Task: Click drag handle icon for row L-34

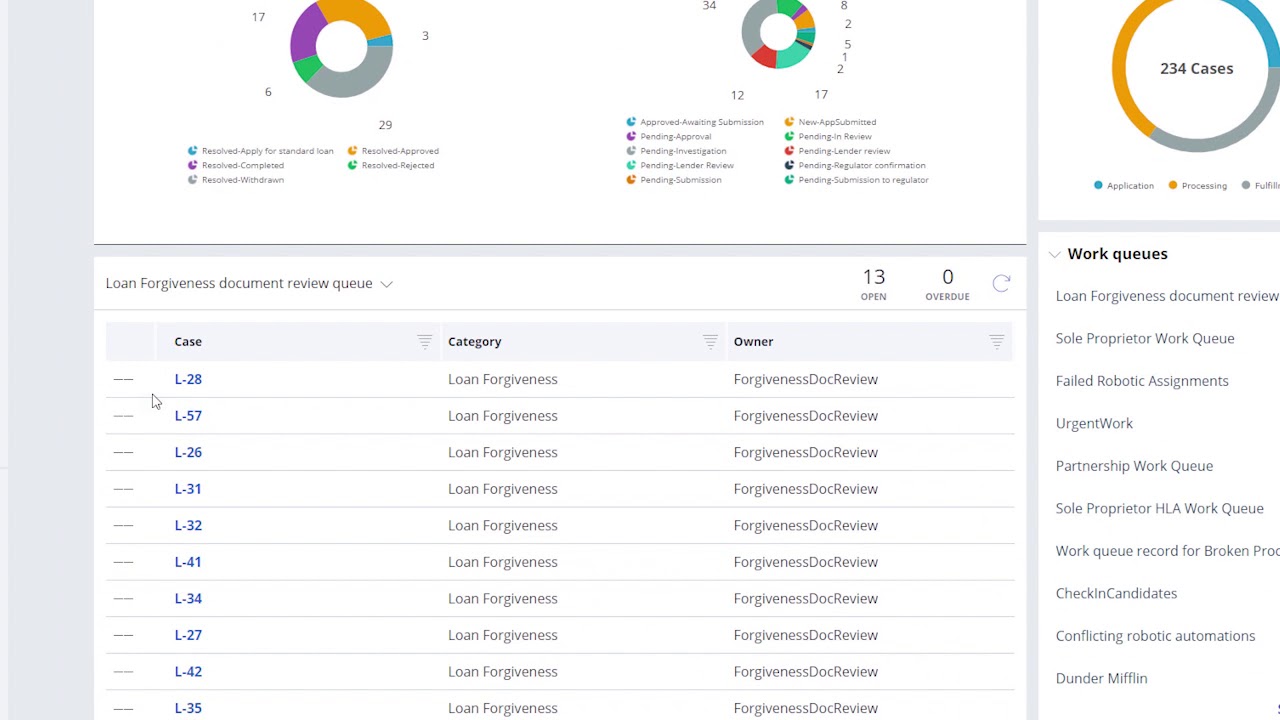Action: pos(123,598)
